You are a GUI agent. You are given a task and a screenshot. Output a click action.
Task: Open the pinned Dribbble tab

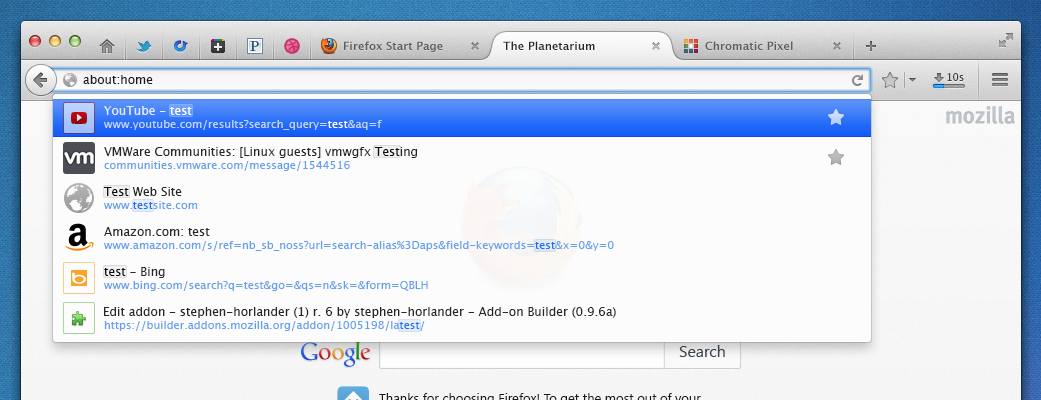coord(292,47)
